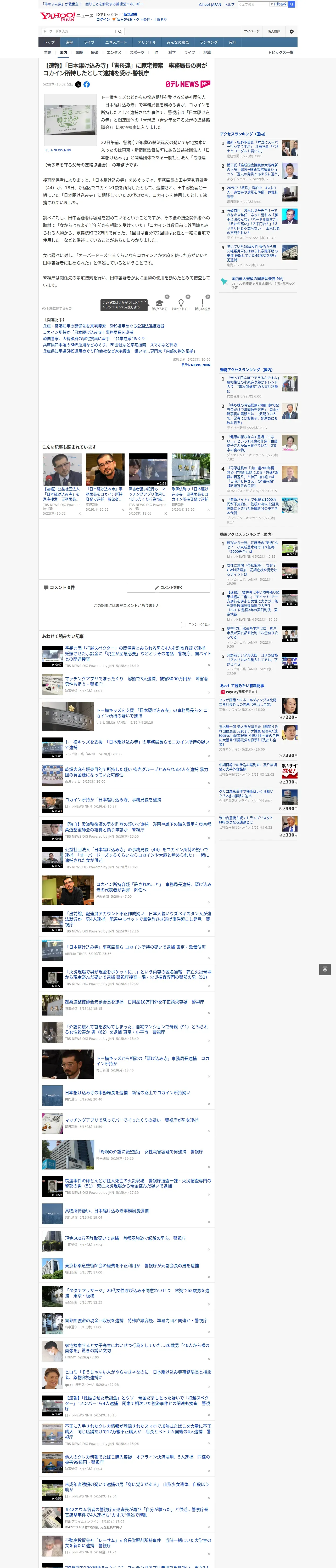The width and height of the screenshot is (336, 1568).
Task: Select the 速報 tab
Action: point(69,43)
